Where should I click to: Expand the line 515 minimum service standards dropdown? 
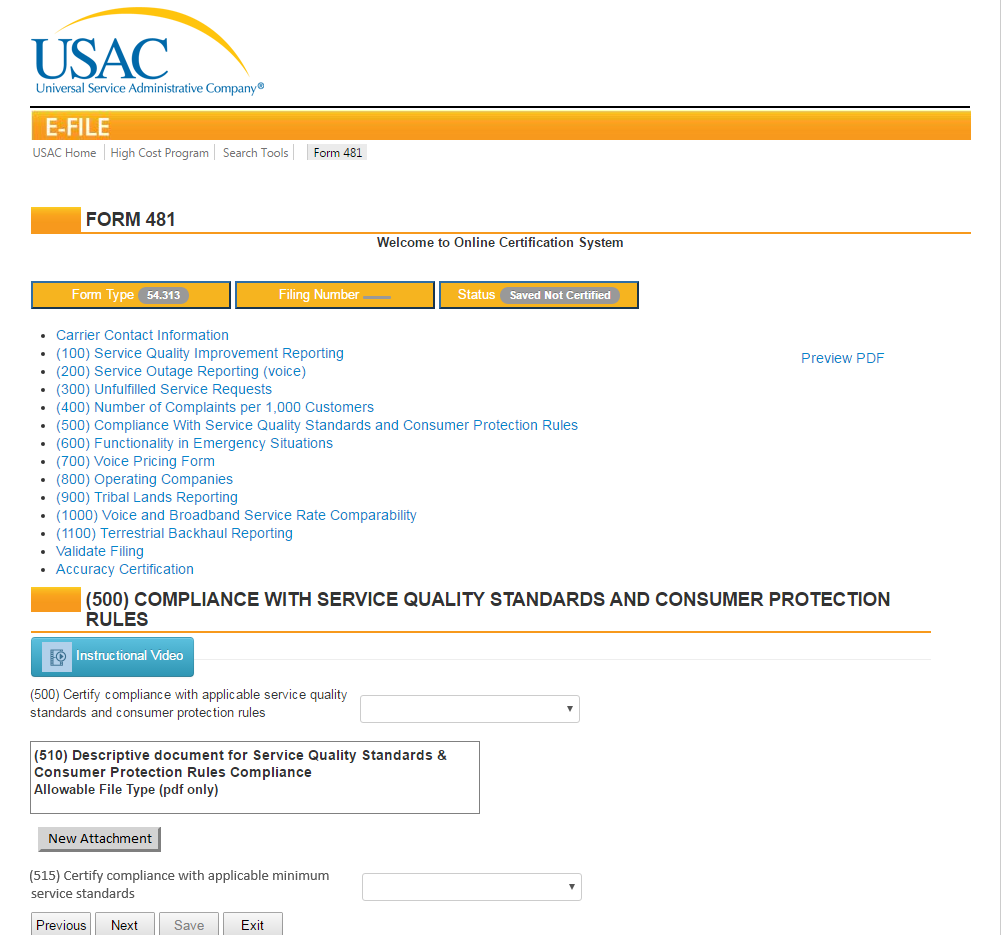(x=471, y=887)
